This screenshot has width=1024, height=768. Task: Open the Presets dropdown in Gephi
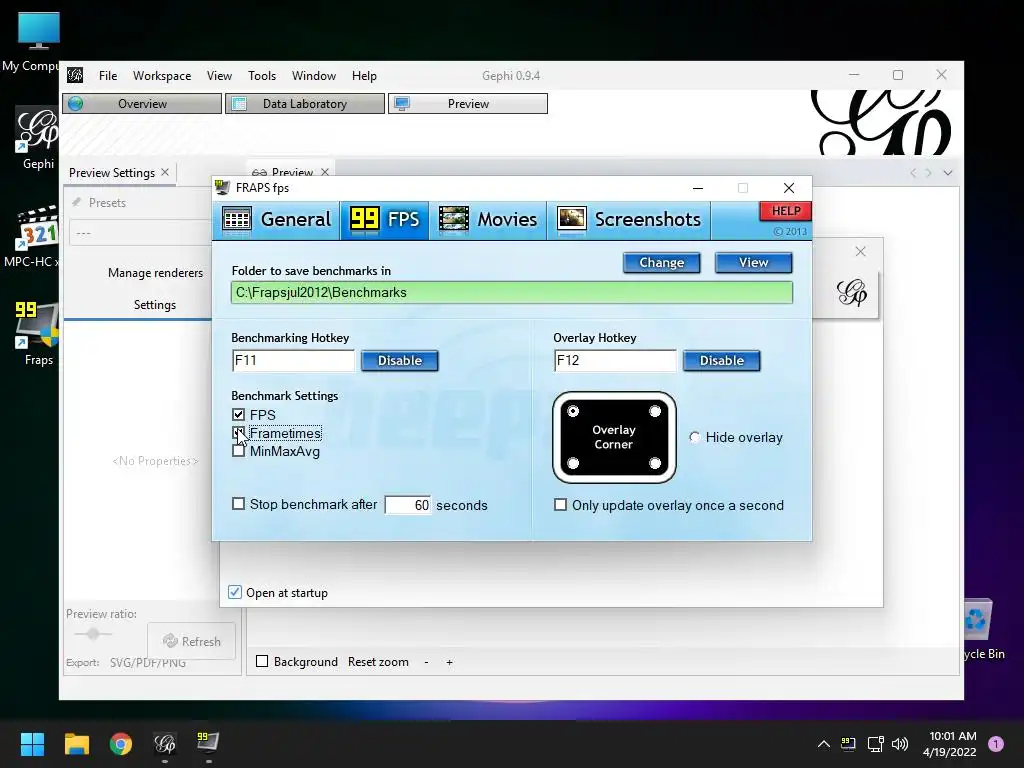click(140, 233)
